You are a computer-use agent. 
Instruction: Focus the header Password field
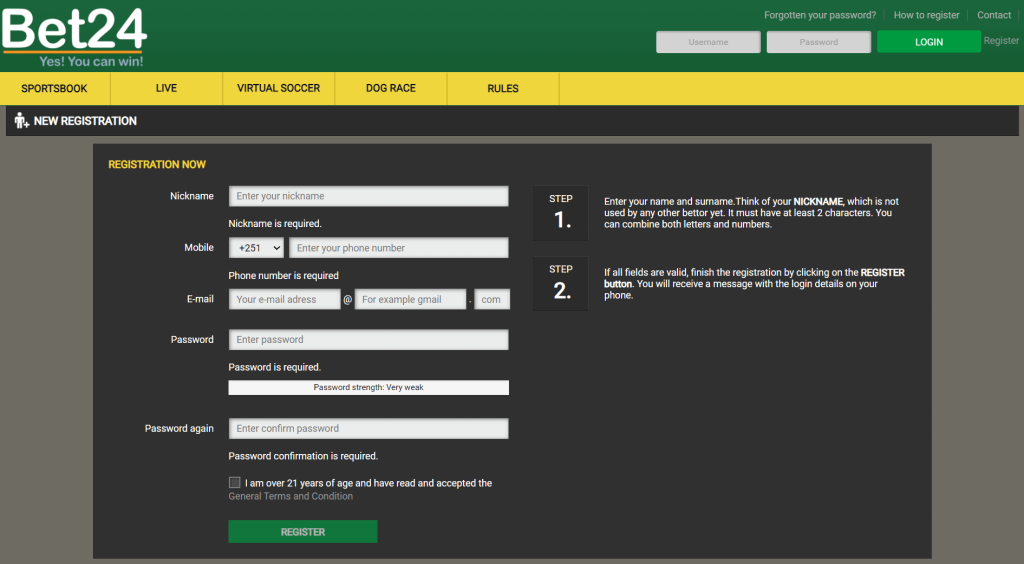pyautogui.click(x=819, y=42)
